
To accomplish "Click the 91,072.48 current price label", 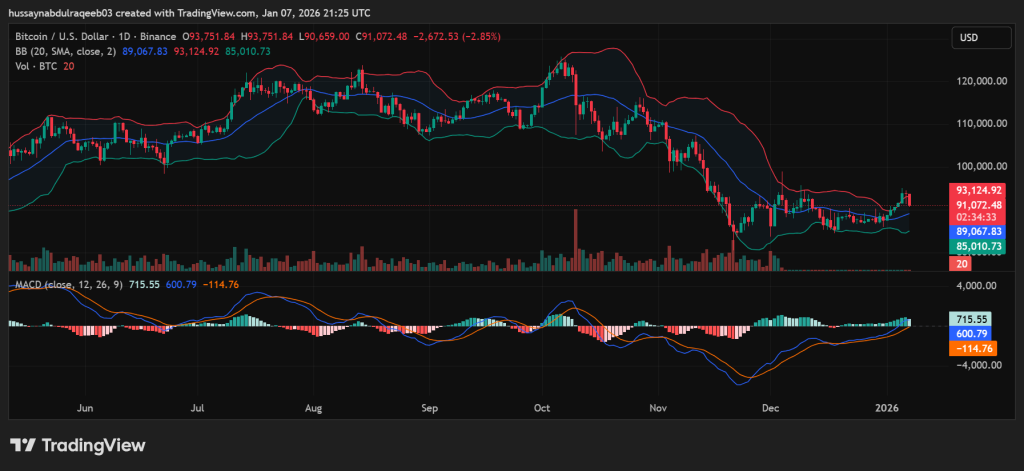I will click(x=978, y=205).
